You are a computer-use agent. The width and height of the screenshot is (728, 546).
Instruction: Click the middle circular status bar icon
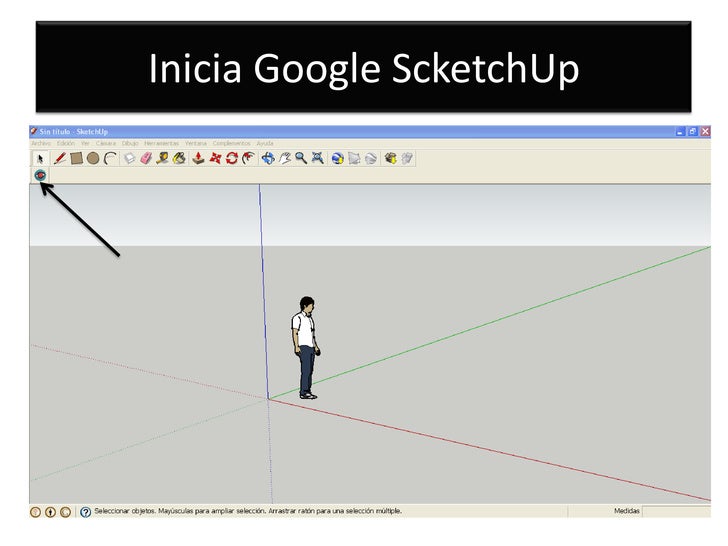[x=50, y=512]
